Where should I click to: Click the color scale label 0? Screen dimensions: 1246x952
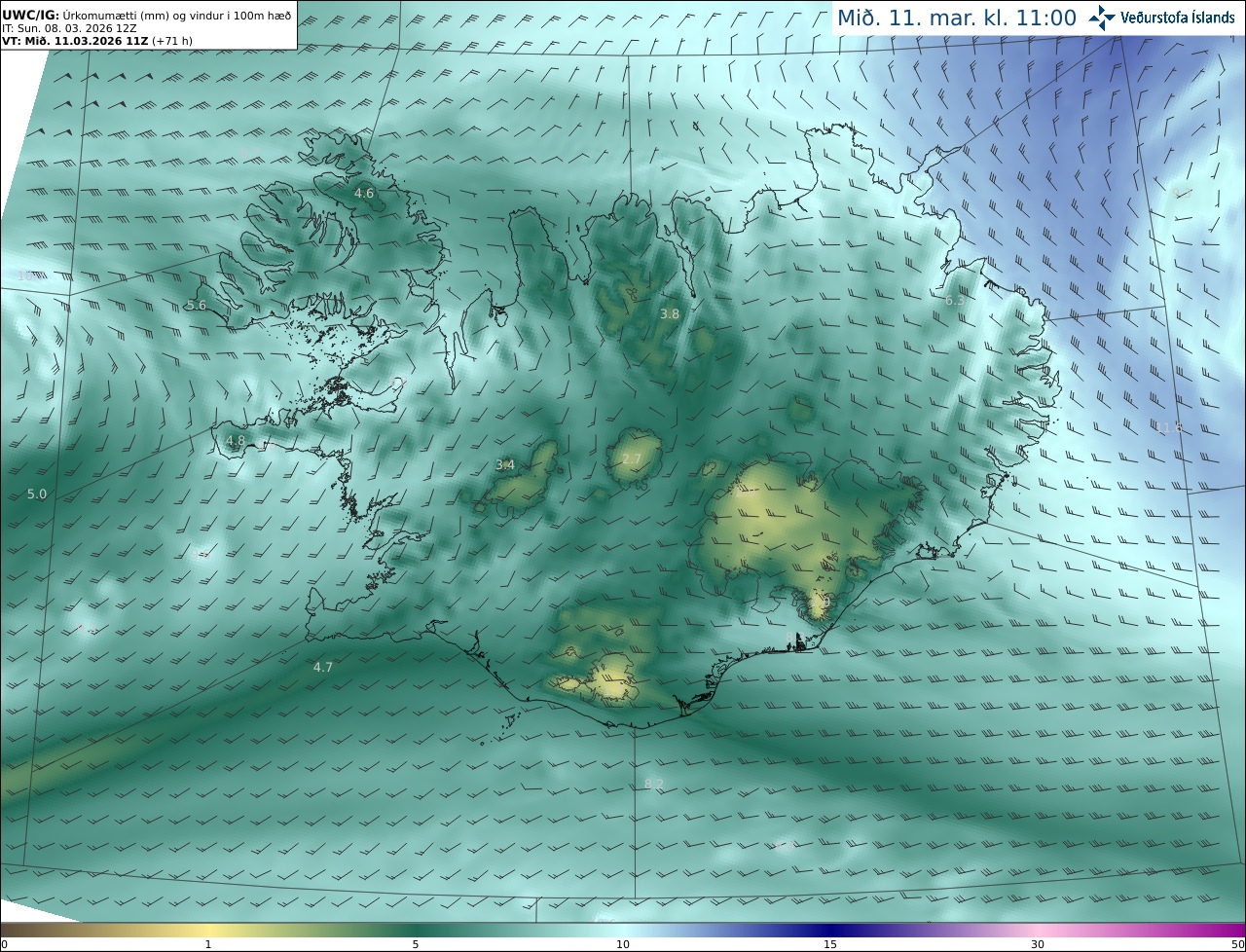point(4,944)
